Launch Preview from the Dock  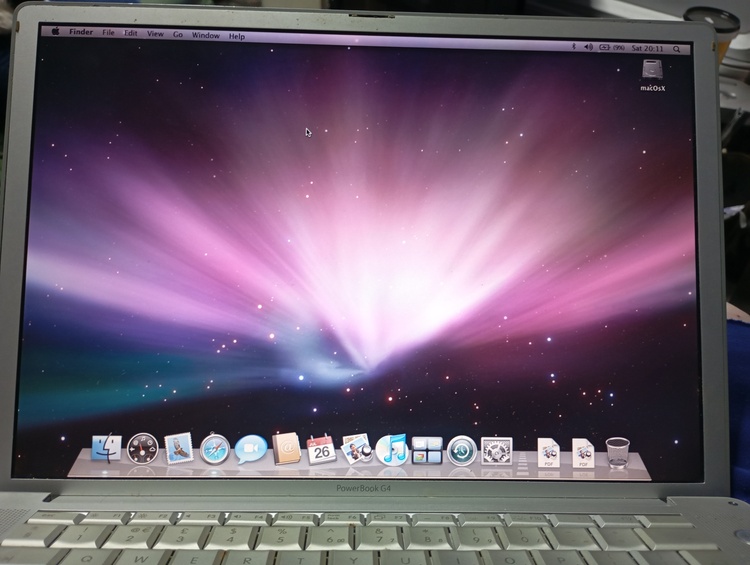click(x=357, y=448)
